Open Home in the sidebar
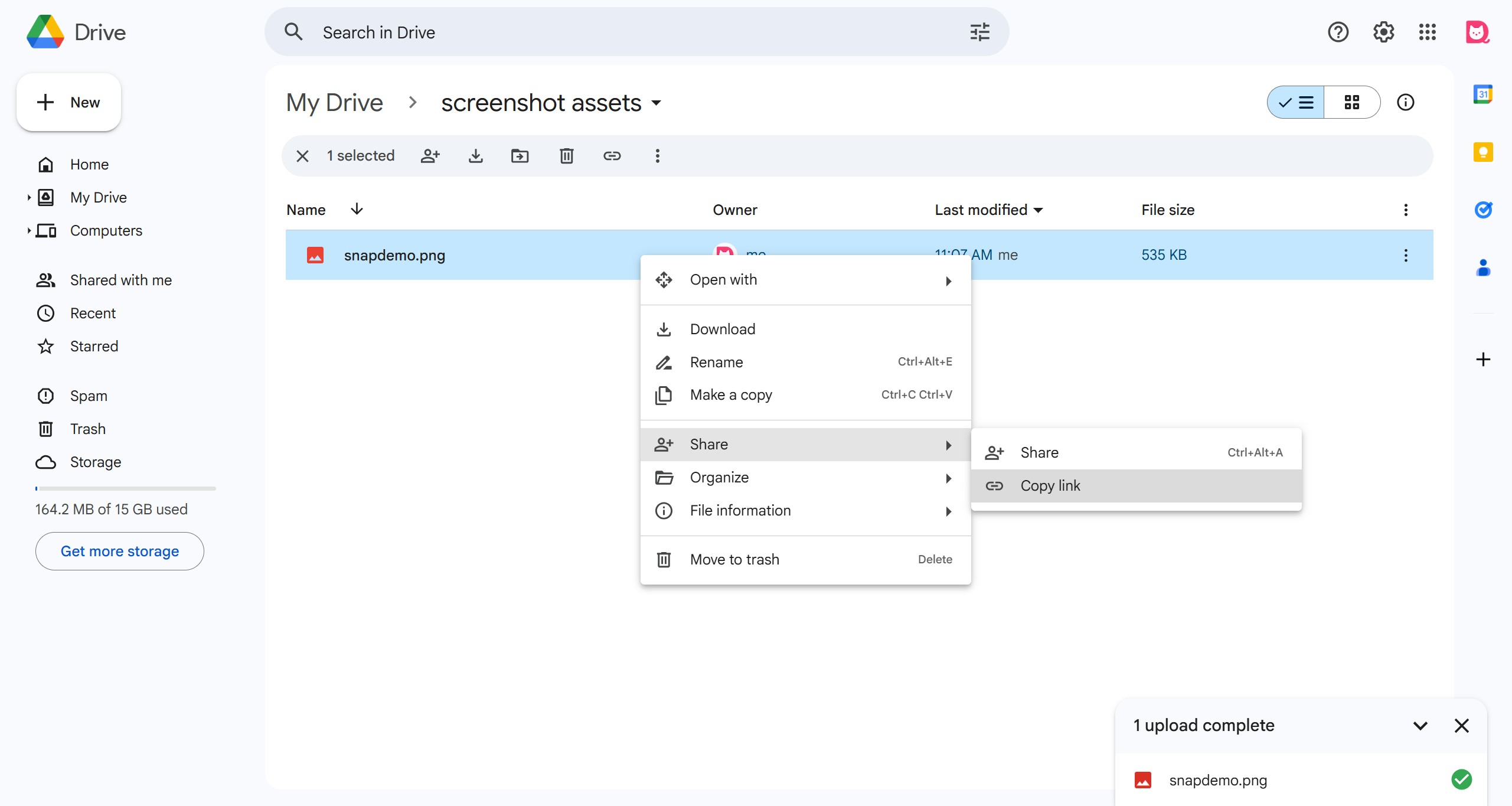The image size is (1512, 806). tap(89, 164)
